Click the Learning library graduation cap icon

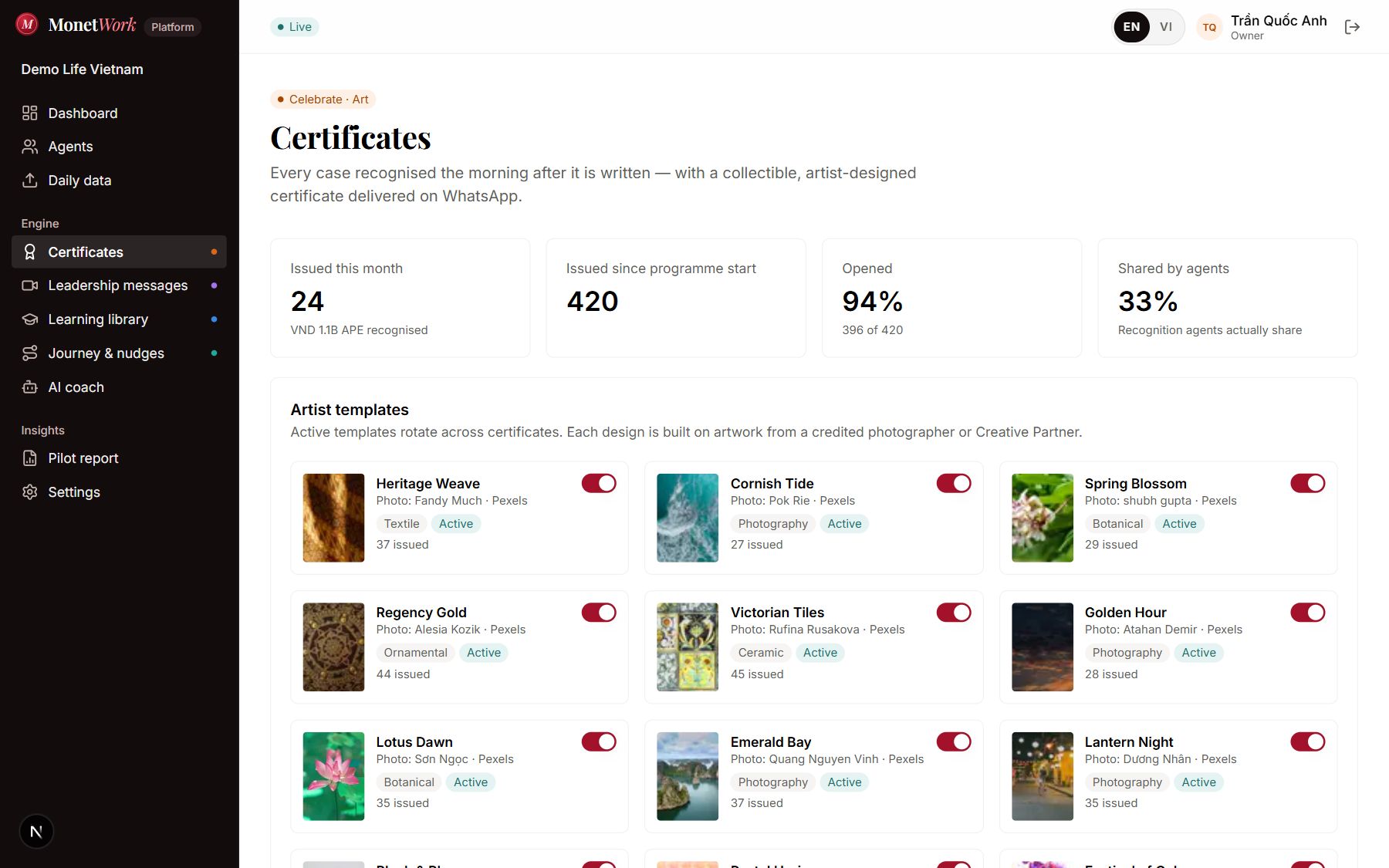pos(30,319)
